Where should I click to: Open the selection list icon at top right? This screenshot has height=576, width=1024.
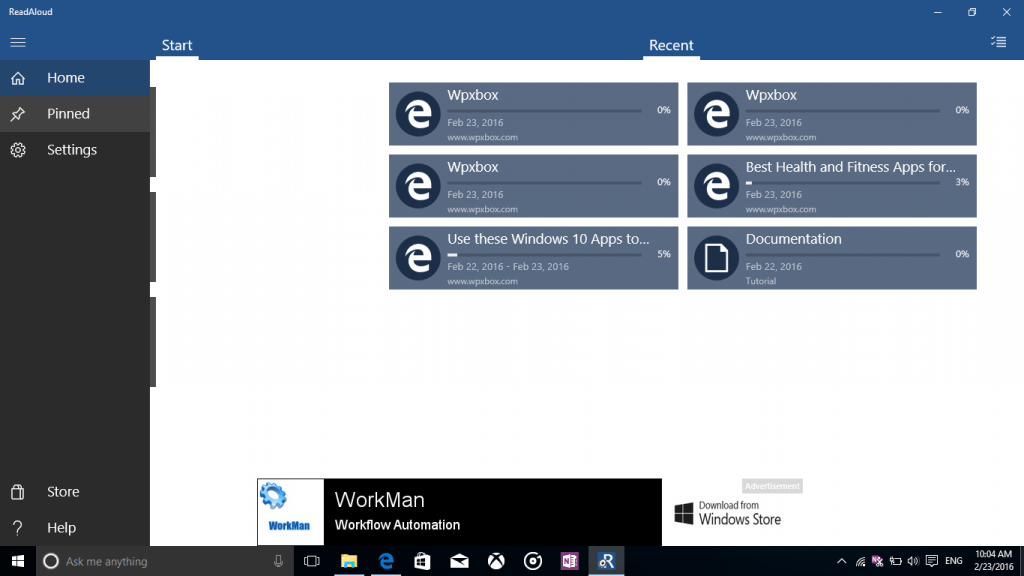pos(999,42)
